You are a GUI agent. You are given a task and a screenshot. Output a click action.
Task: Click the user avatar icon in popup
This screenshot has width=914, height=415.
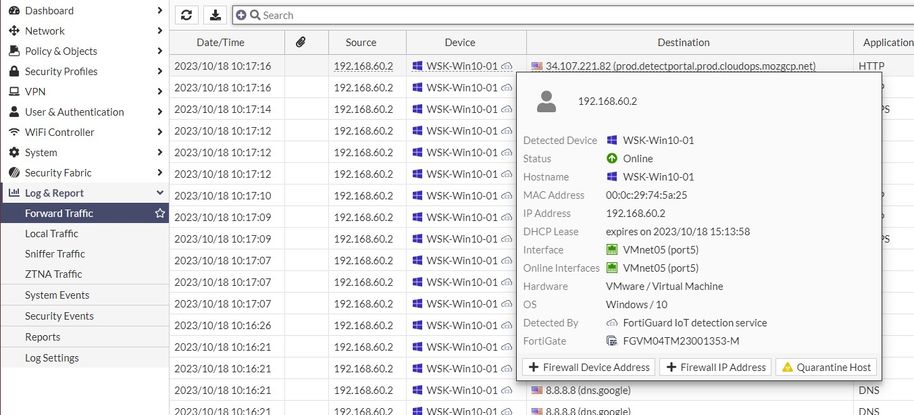tap(546, 101)
